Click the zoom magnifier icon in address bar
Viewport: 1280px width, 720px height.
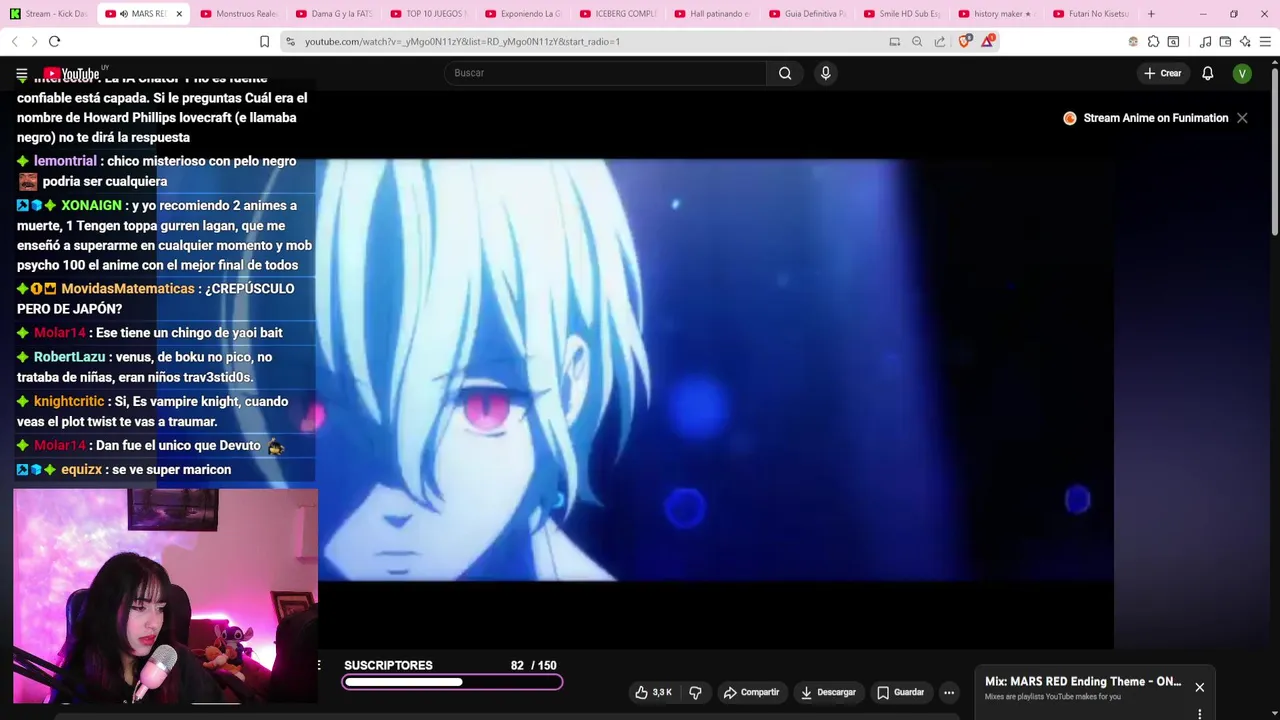coord(917,41)
